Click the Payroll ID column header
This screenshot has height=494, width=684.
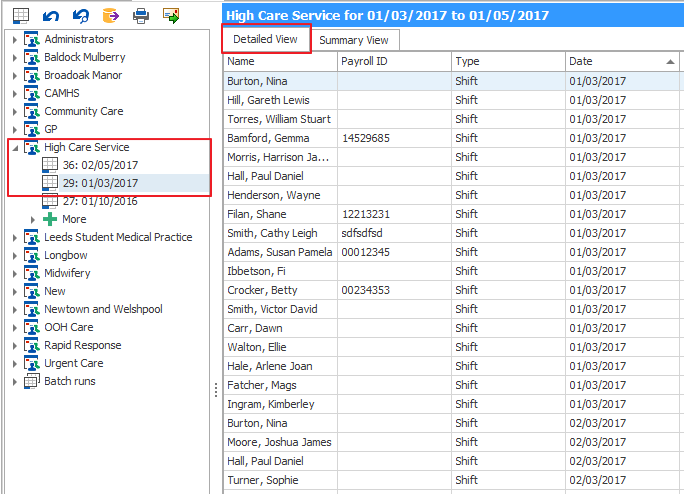(x=393, y=62)
